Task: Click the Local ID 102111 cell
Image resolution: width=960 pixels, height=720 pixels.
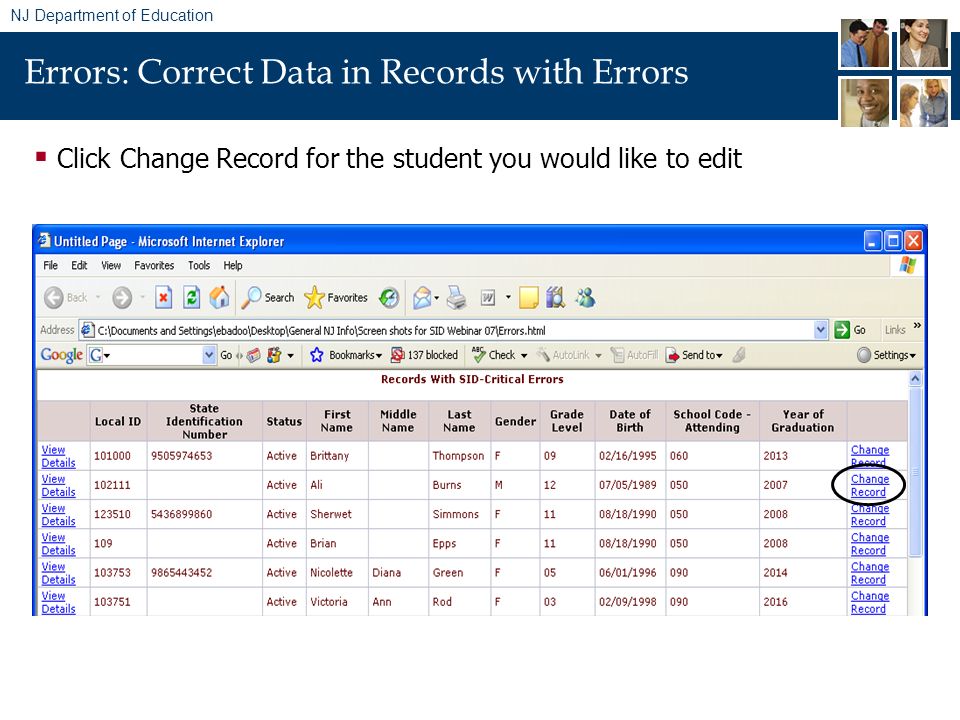Action: coord(118,485)
